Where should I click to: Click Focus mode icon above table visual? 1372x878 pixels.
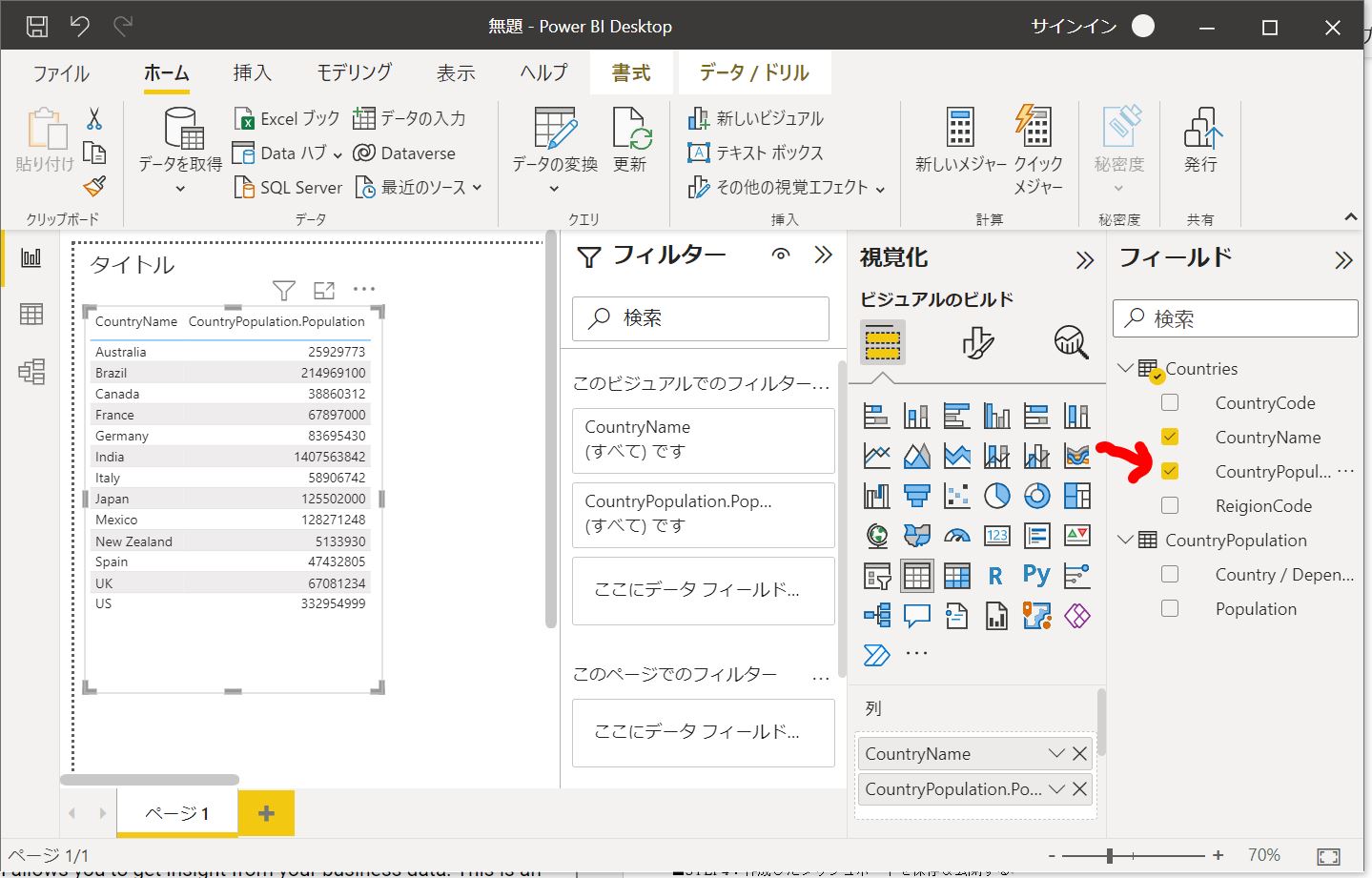coord(324,290)
